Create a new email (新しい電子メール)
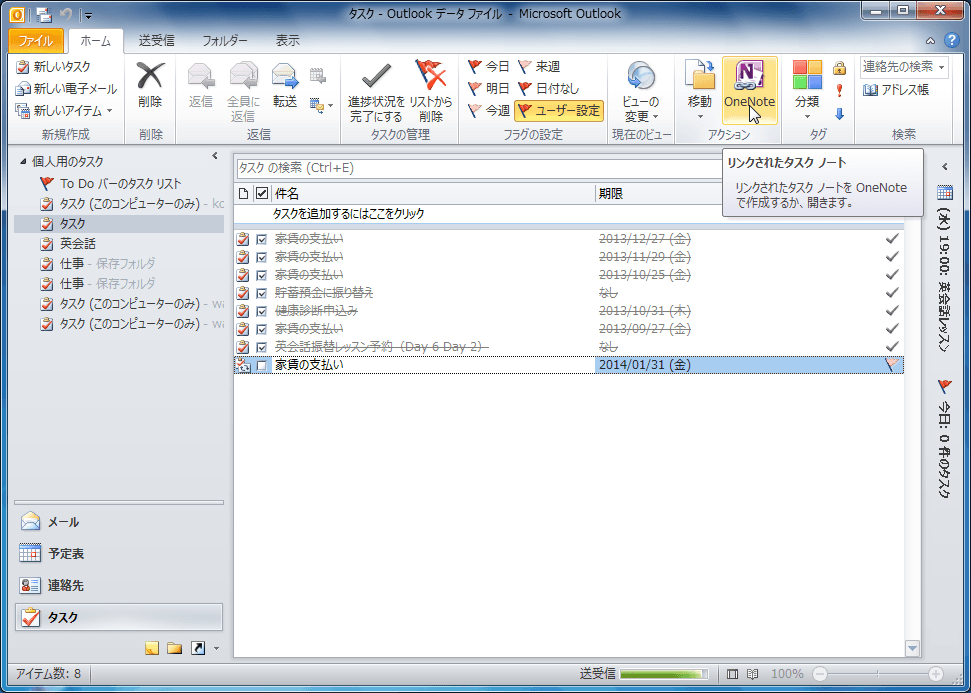Screen dimensions: 971x693 [x=66, y=89]
